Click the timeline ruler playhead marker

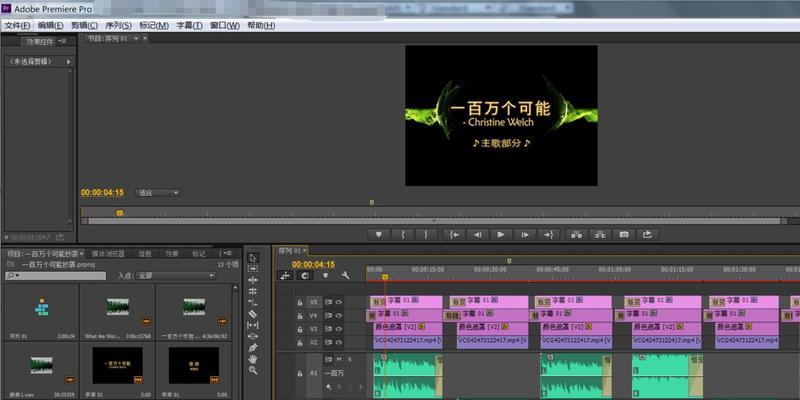point(385,277)
